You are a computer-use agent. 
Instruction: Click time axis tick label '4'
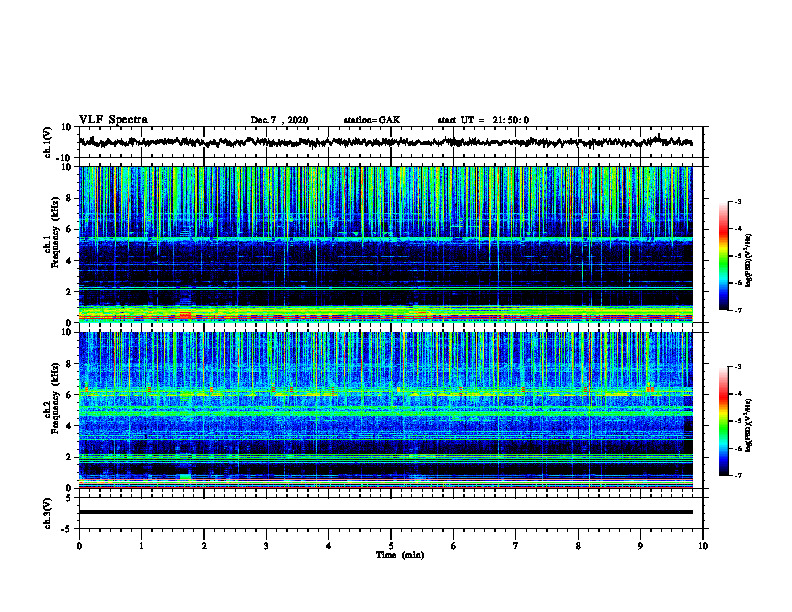coord(329,546)
